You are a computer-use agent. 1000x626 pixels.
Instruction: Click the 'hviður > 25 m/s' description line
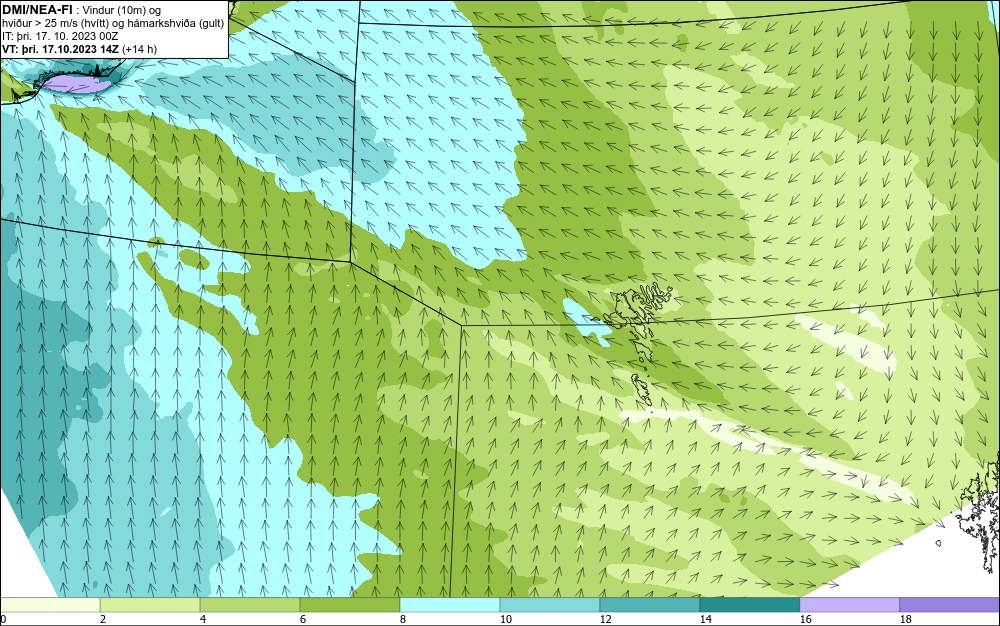[x=113, y=24]
